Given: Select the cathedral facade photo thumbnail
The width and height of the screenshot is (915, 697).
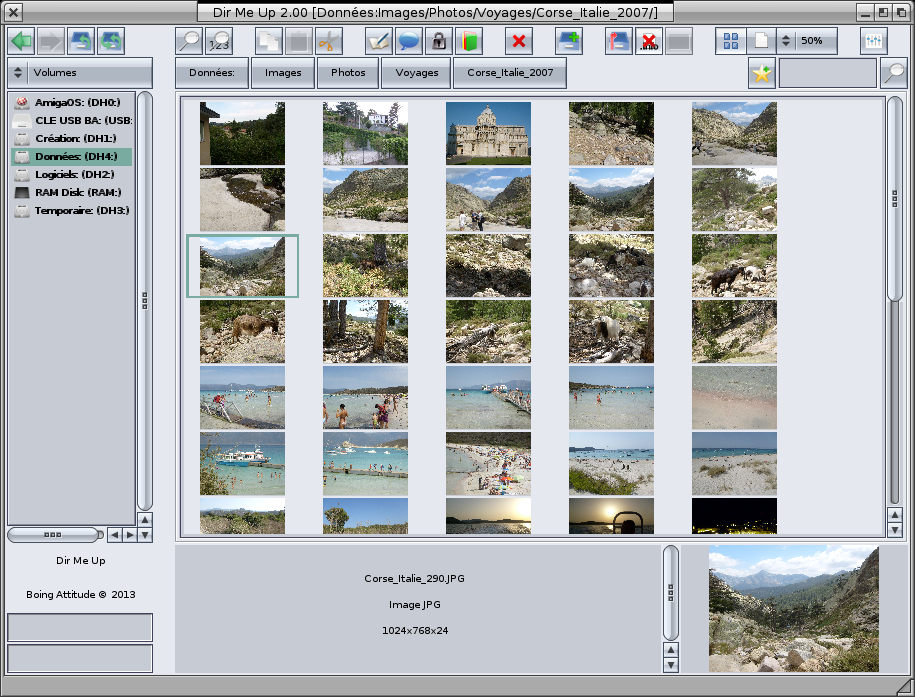Looking at the screenshot, I should (x=488, y=133).
